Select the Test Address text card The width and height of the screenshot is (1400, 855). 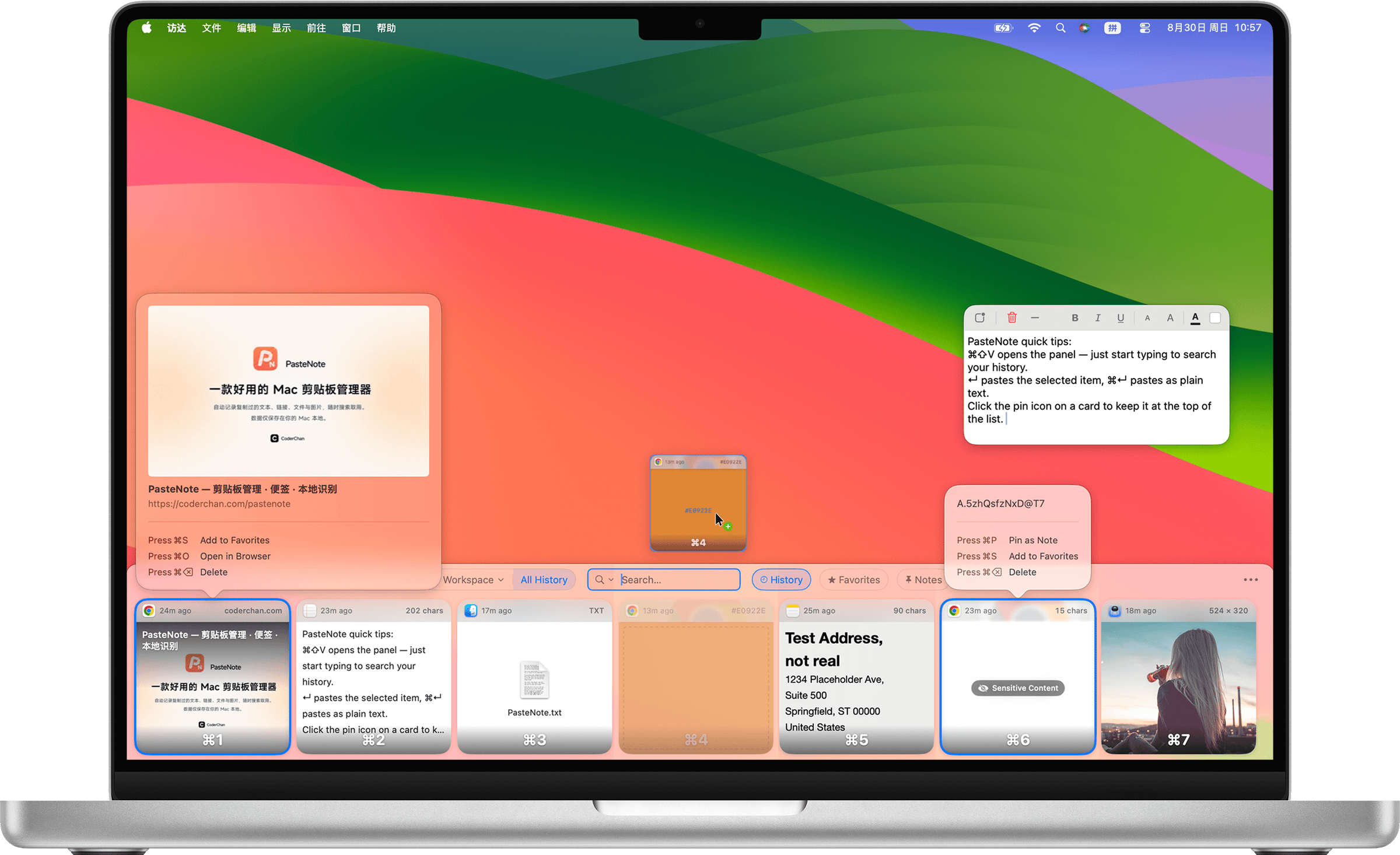(x=857, y=677)
